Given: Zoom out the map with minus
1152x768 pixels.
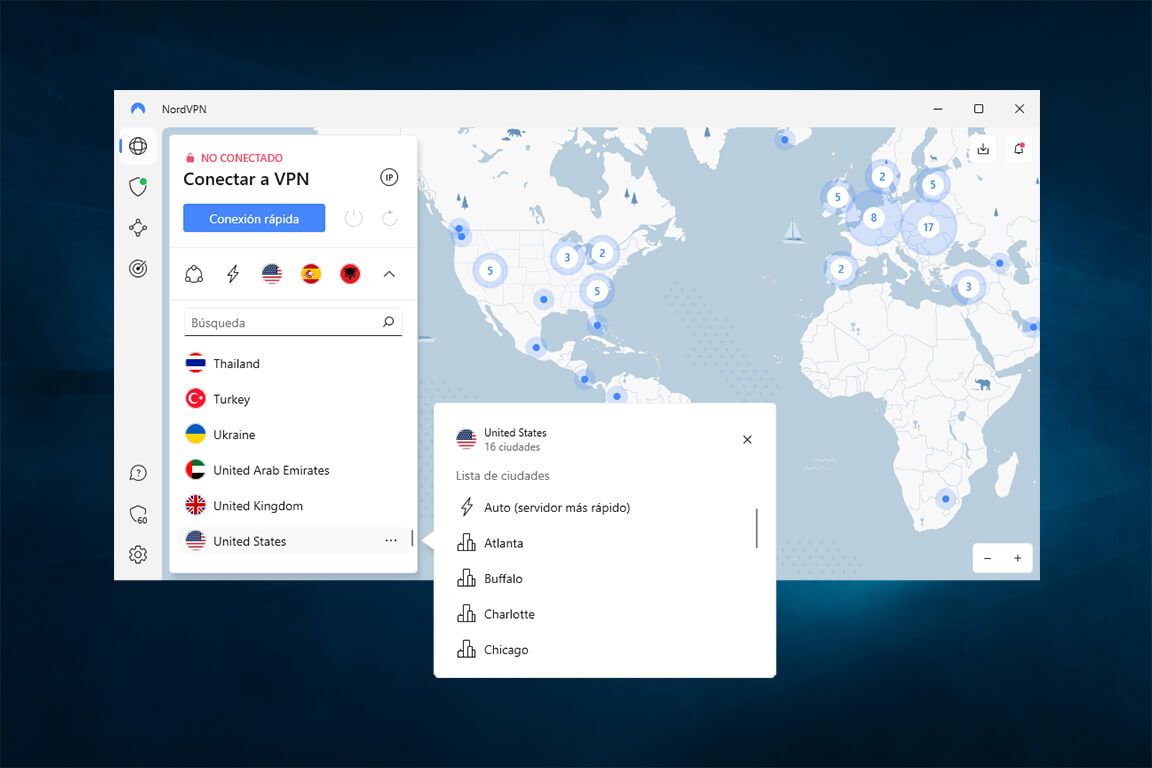Looking at the screenshot, I should tap(987, 559).
